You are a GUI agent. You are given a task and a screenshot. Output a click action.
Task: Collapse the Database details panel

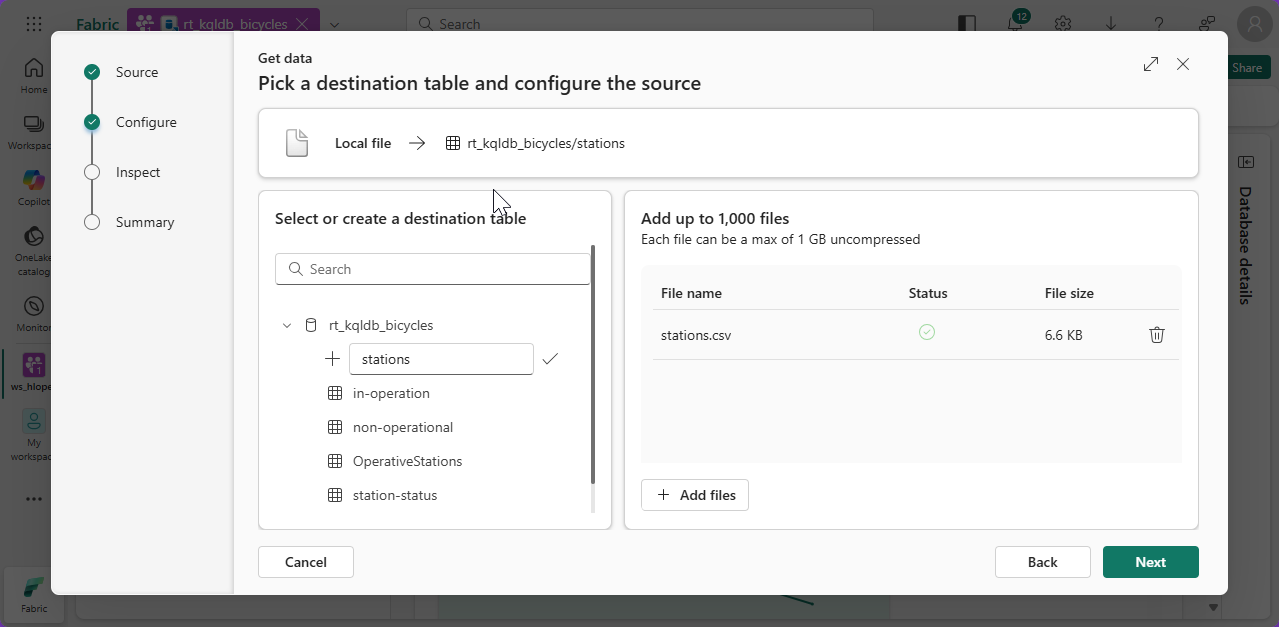(x=1245, y=162)
